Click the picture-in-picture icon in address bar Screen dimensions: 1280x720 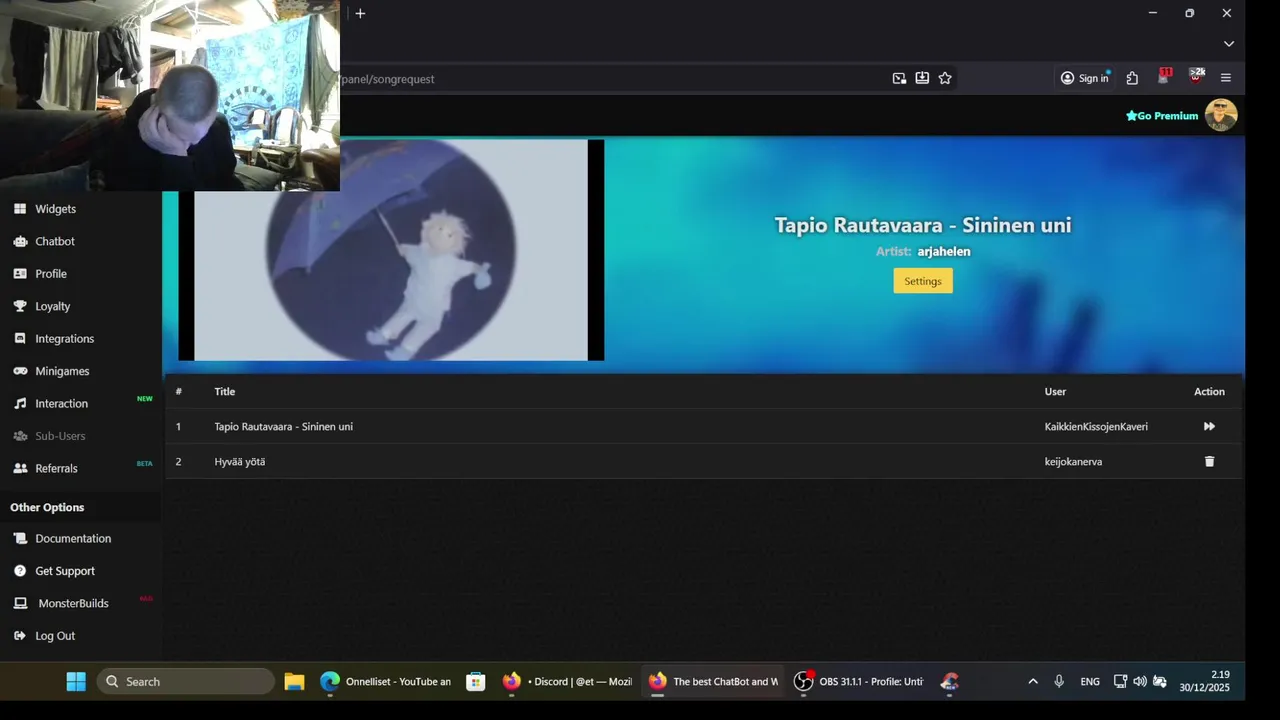[899, 78]
